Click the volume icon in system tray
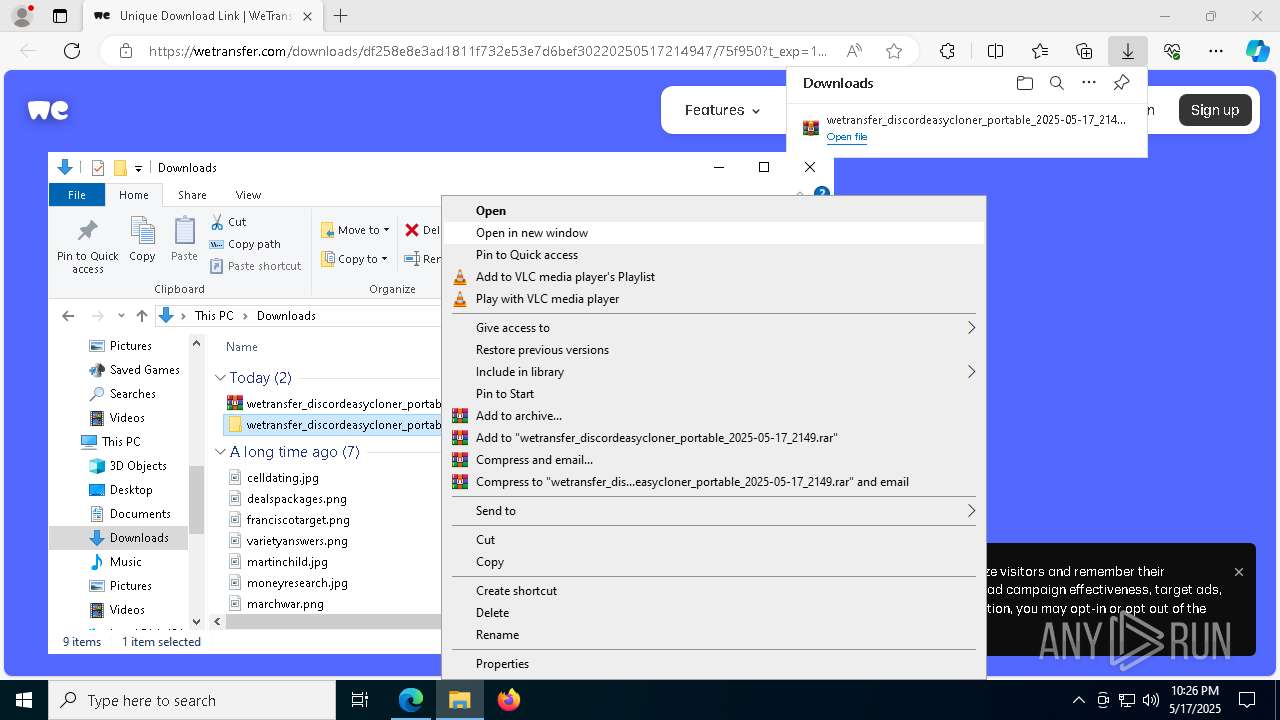 click(x=1151, y=700)
